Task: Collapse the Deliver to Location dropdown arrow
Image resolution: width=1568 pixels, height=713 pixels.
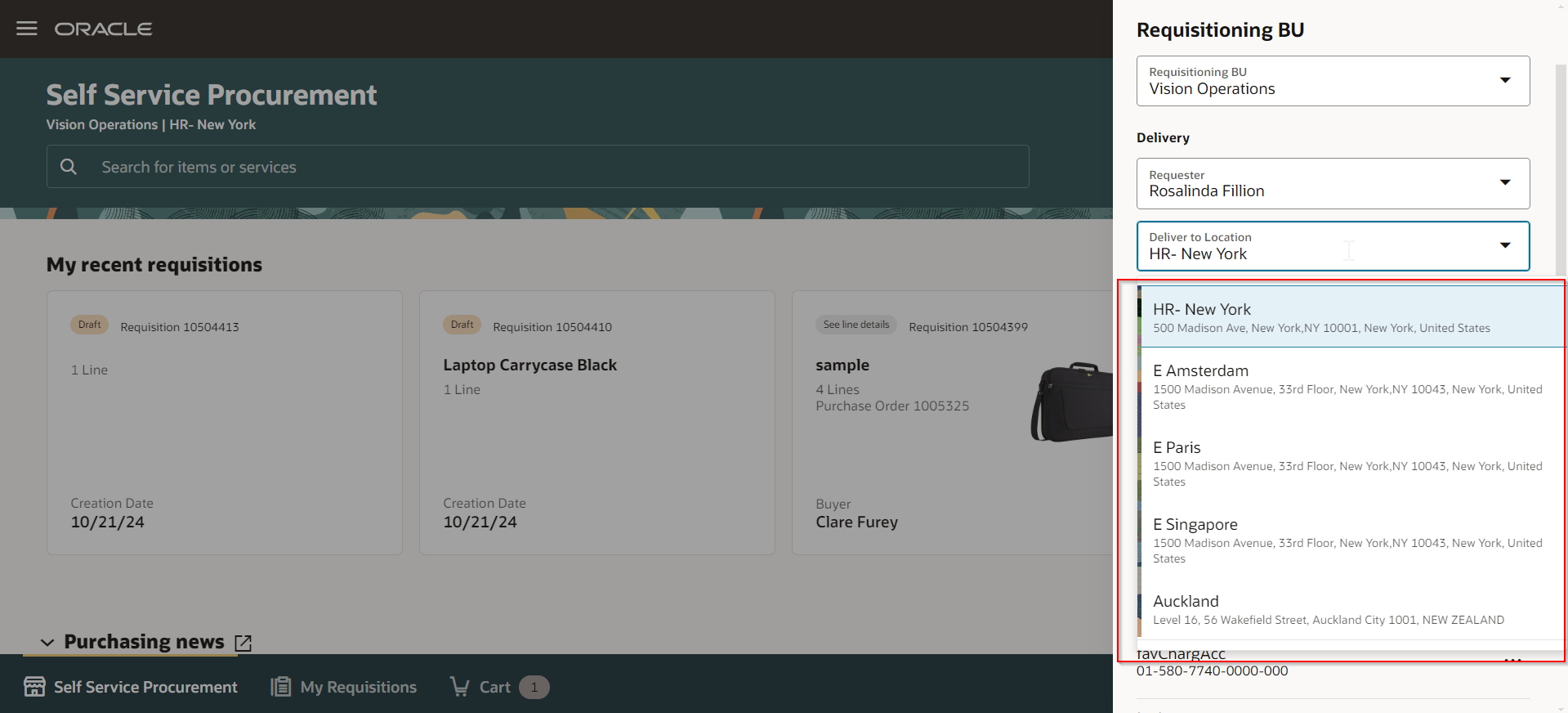Action: tap(1505, 245)
